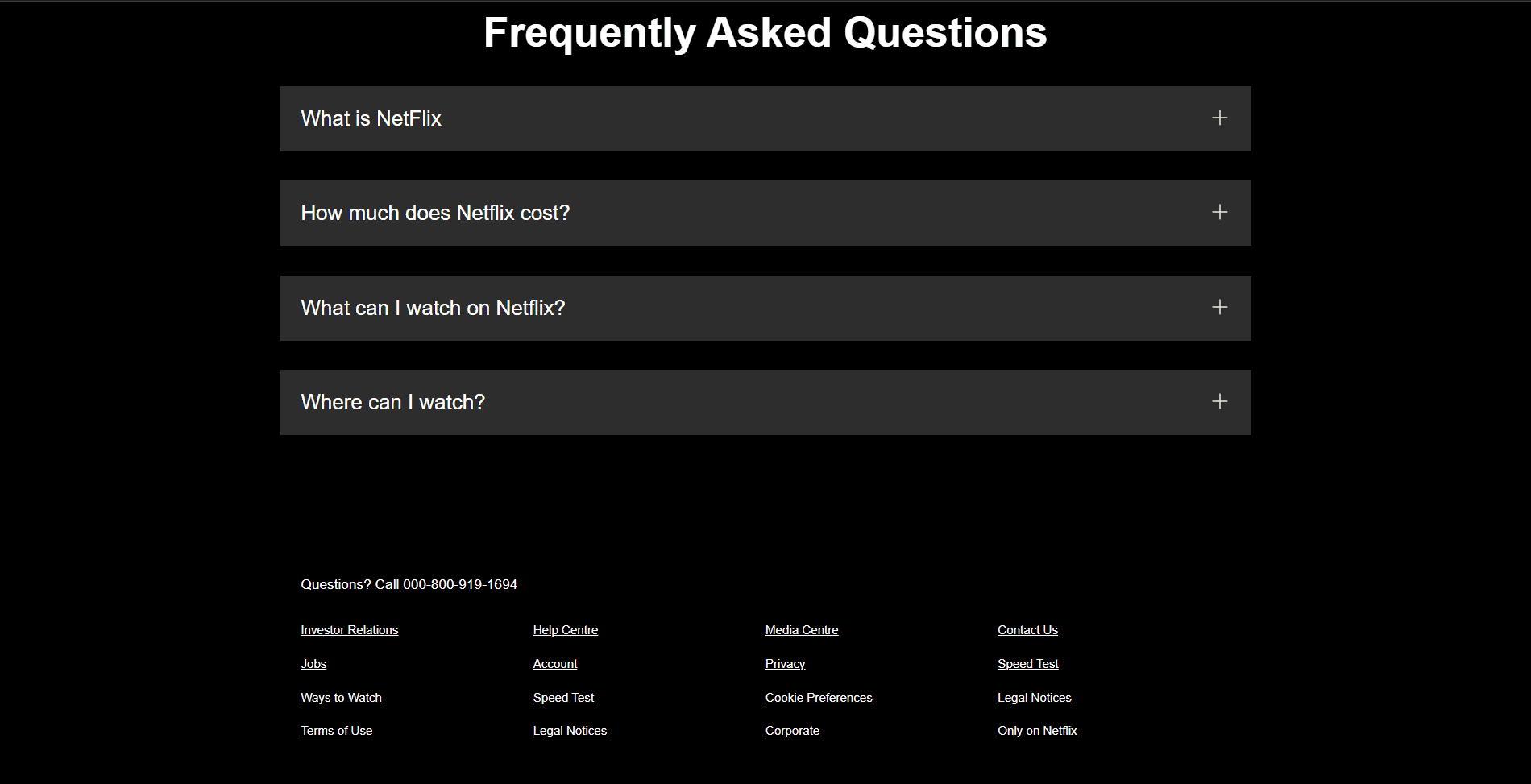Screen dimensions: 1531x784
Task: Go to Account settings
Action: click(x=554, y=663)
